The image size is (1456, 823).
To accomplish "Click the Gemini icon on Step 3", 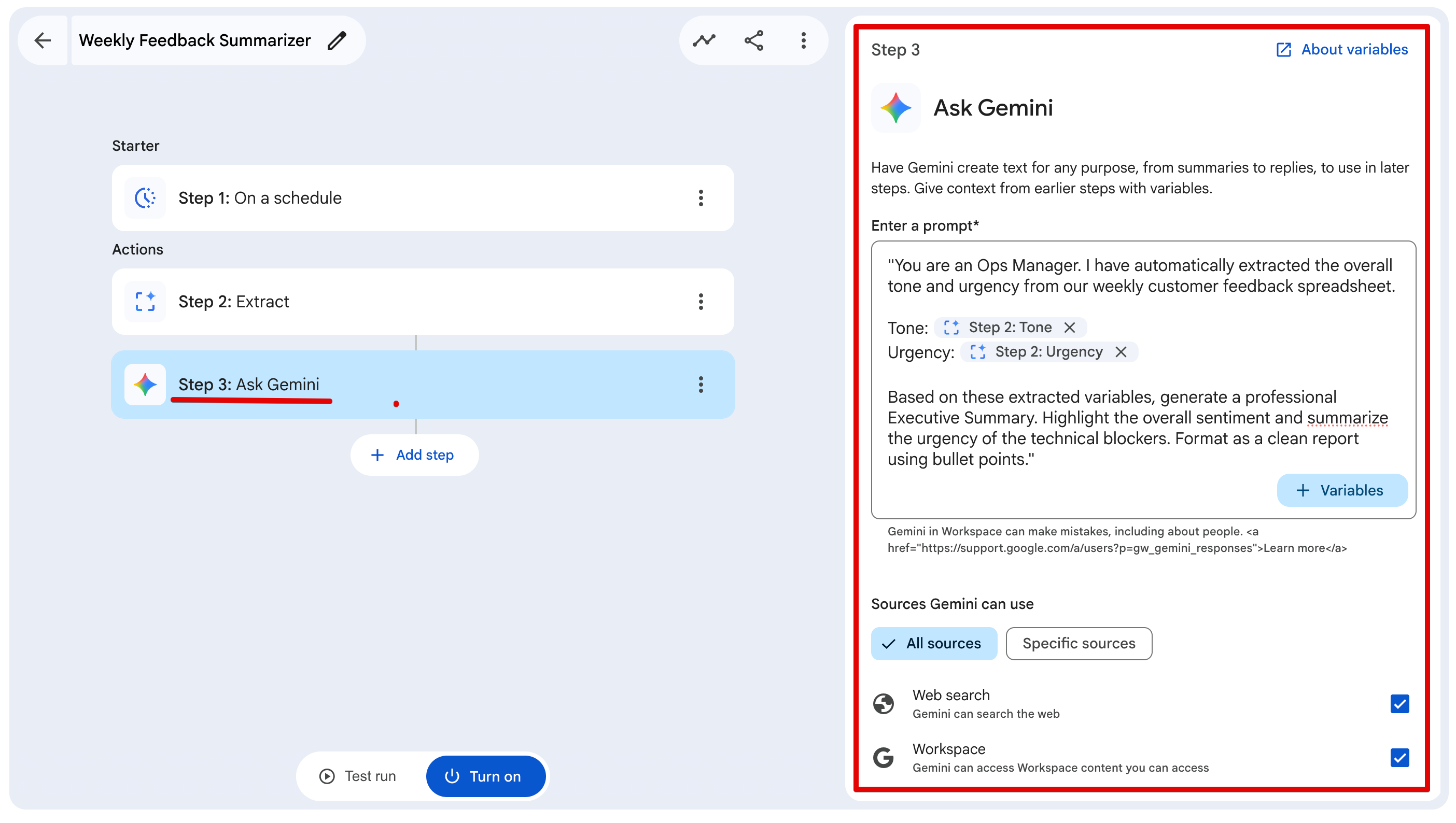I will point(145,385).
